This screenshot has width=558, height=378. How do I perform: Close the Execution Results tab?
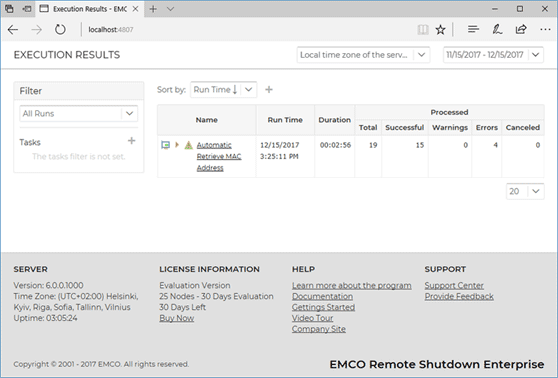(x=136, y=9)
